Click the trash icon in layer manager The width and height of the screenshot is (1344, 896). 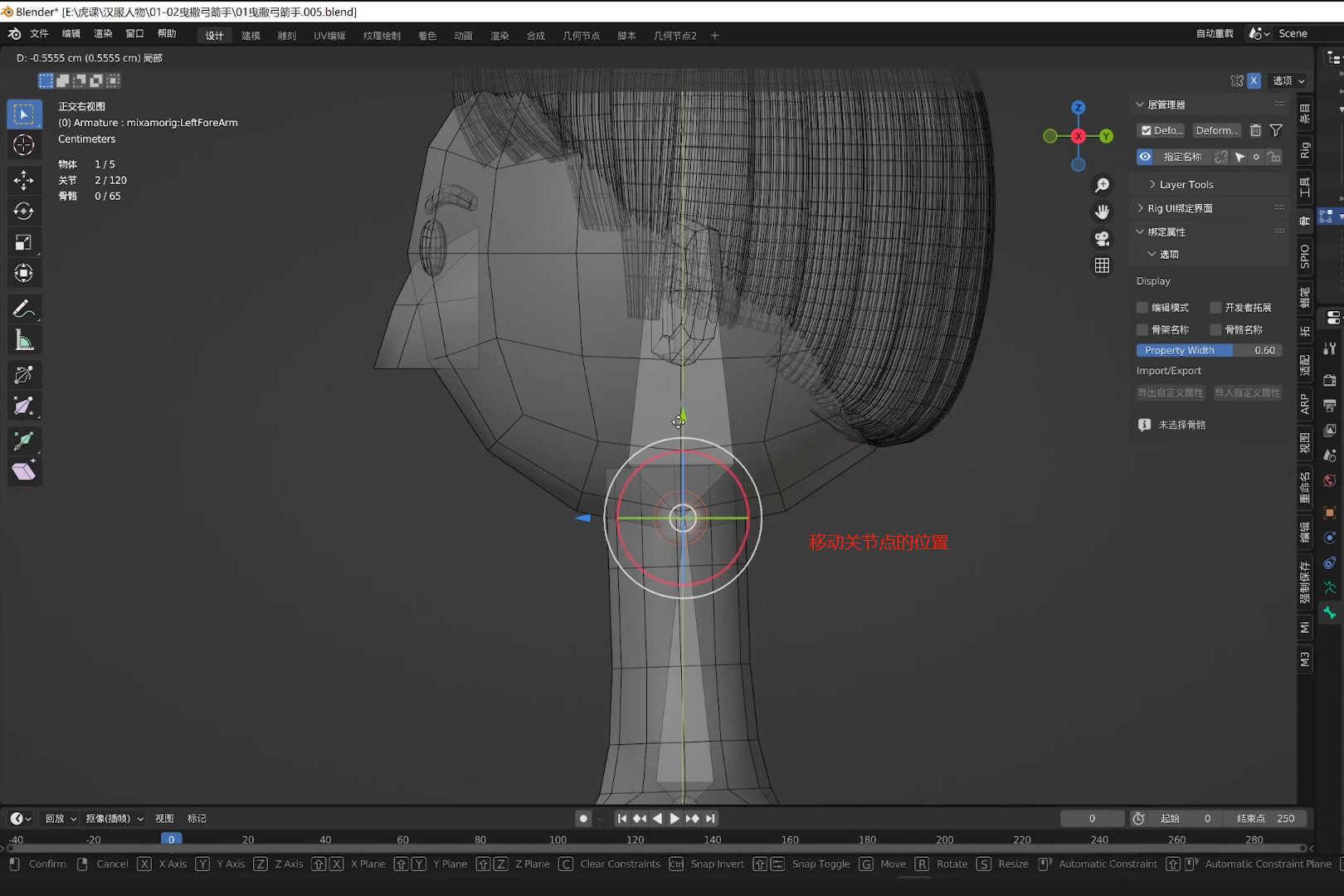1255,130
